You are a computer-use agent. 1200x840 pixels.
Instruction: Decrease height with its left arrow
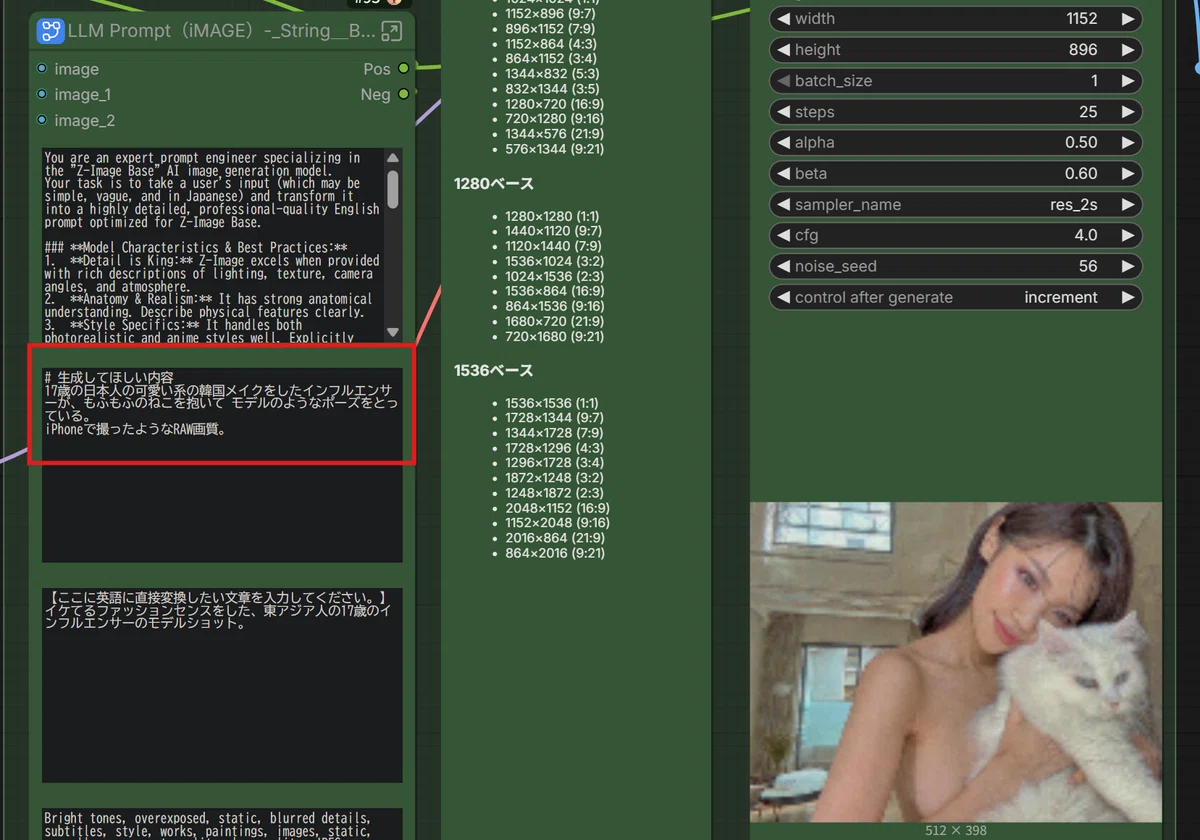point(783,50)
